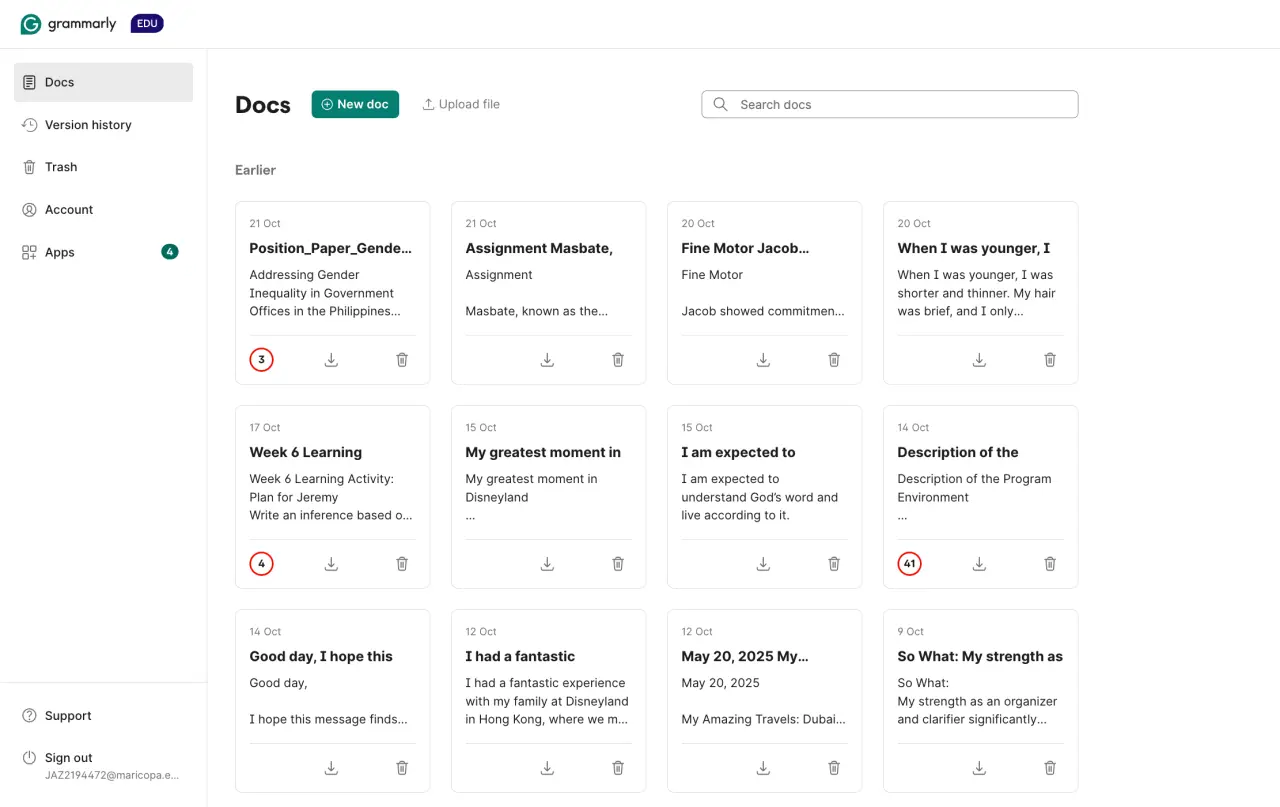Open the Apps section
The image size is (1280, 807).
tap(103, 252)
